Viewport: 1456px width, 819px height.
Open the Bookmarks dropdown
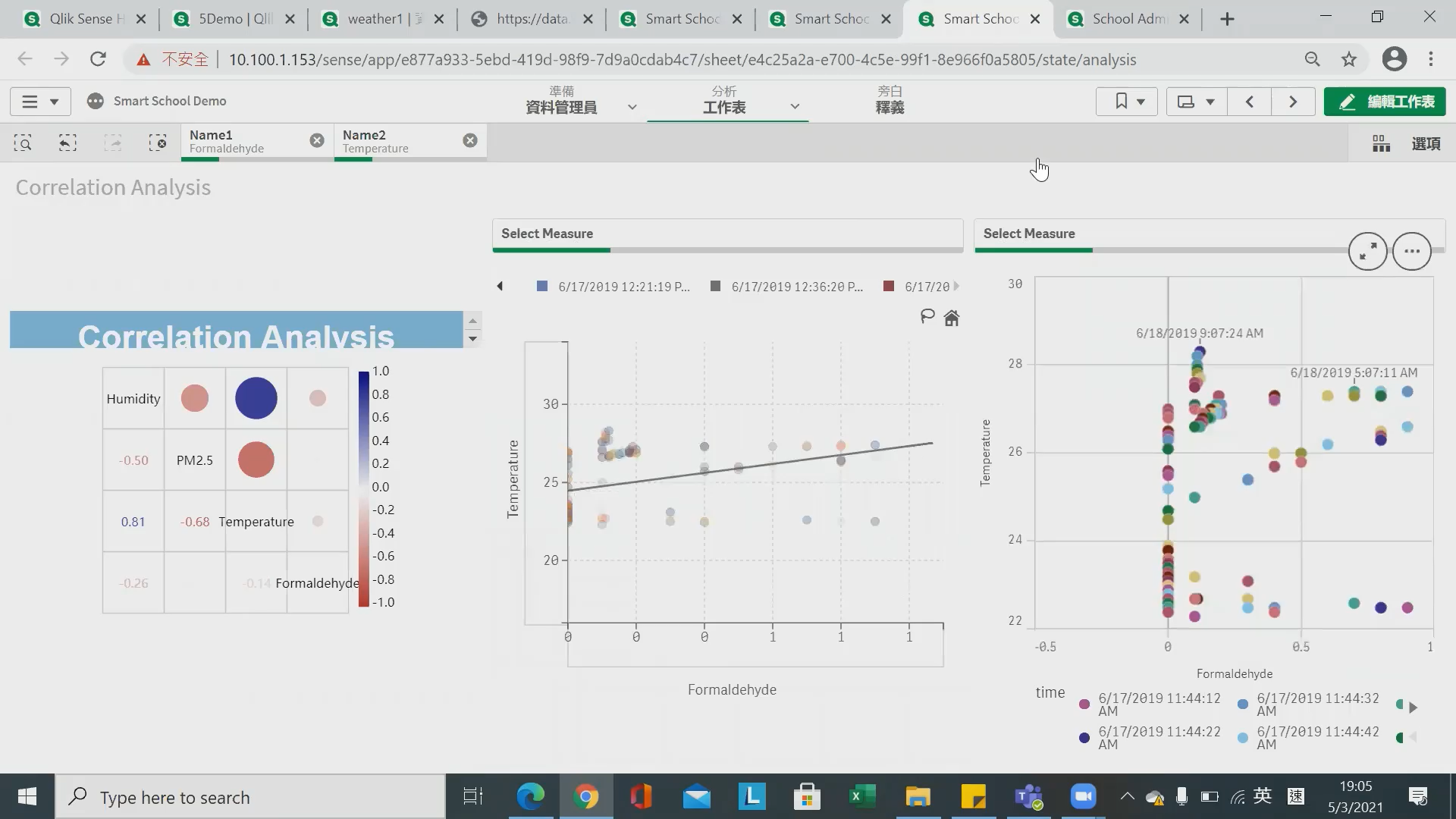1127,102
